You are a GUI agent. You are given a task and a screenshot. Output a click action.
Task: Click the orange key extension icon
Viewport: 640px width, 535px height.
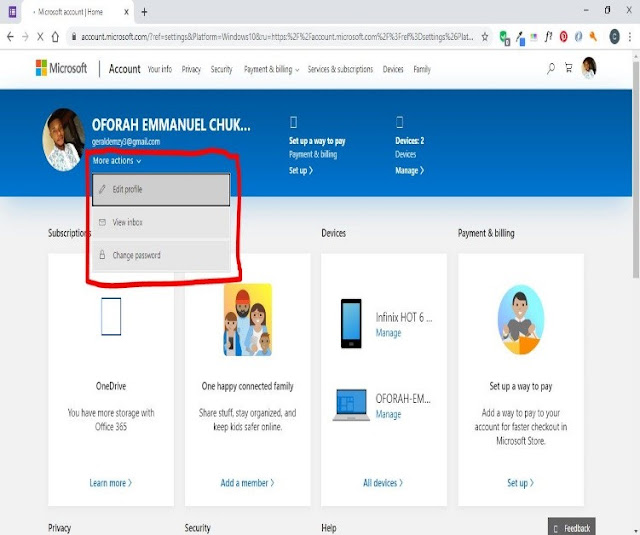pos(593,37)
